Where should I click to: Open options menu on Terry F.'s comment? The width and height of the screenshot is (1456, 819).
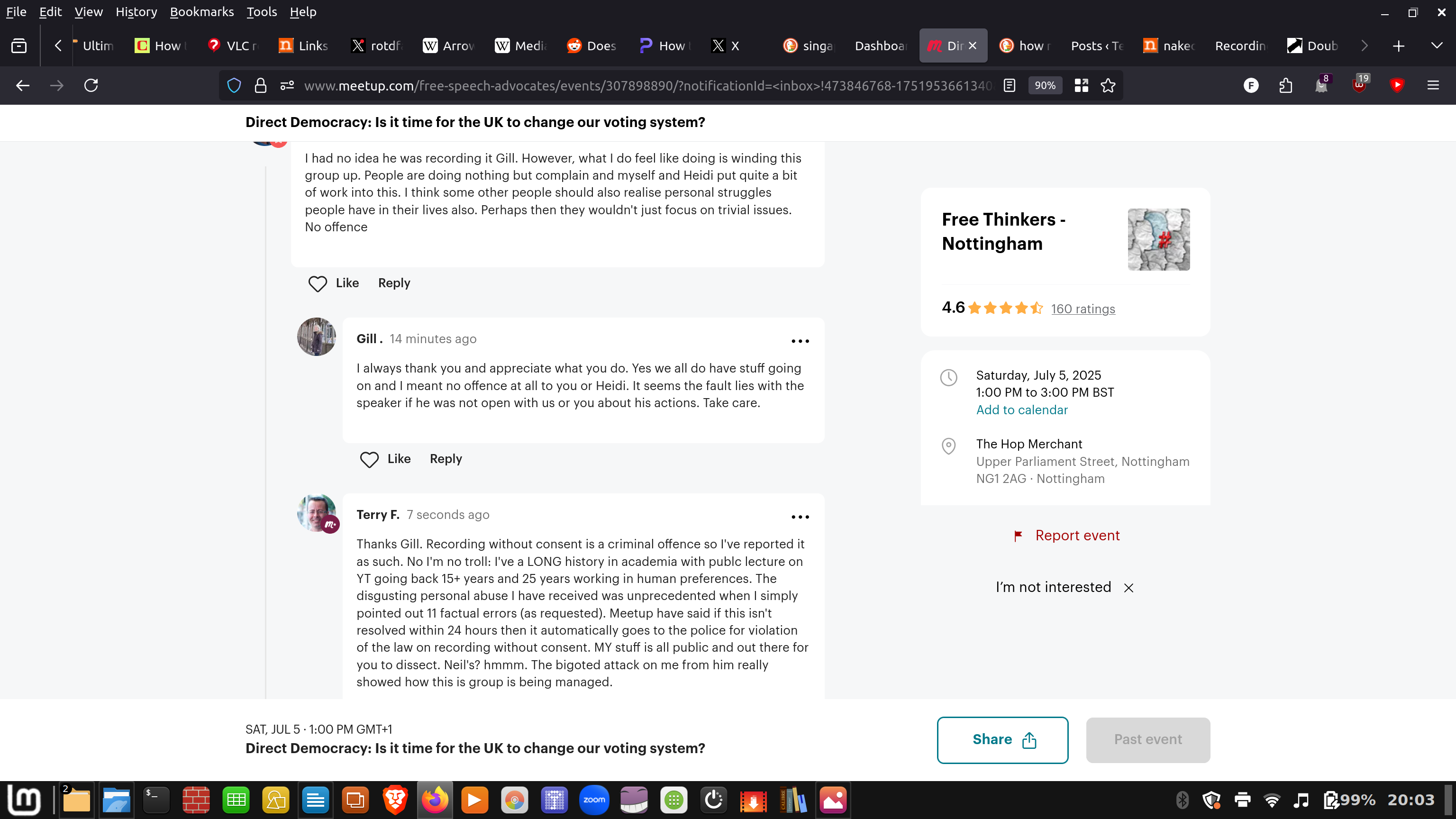click(800, 517)
